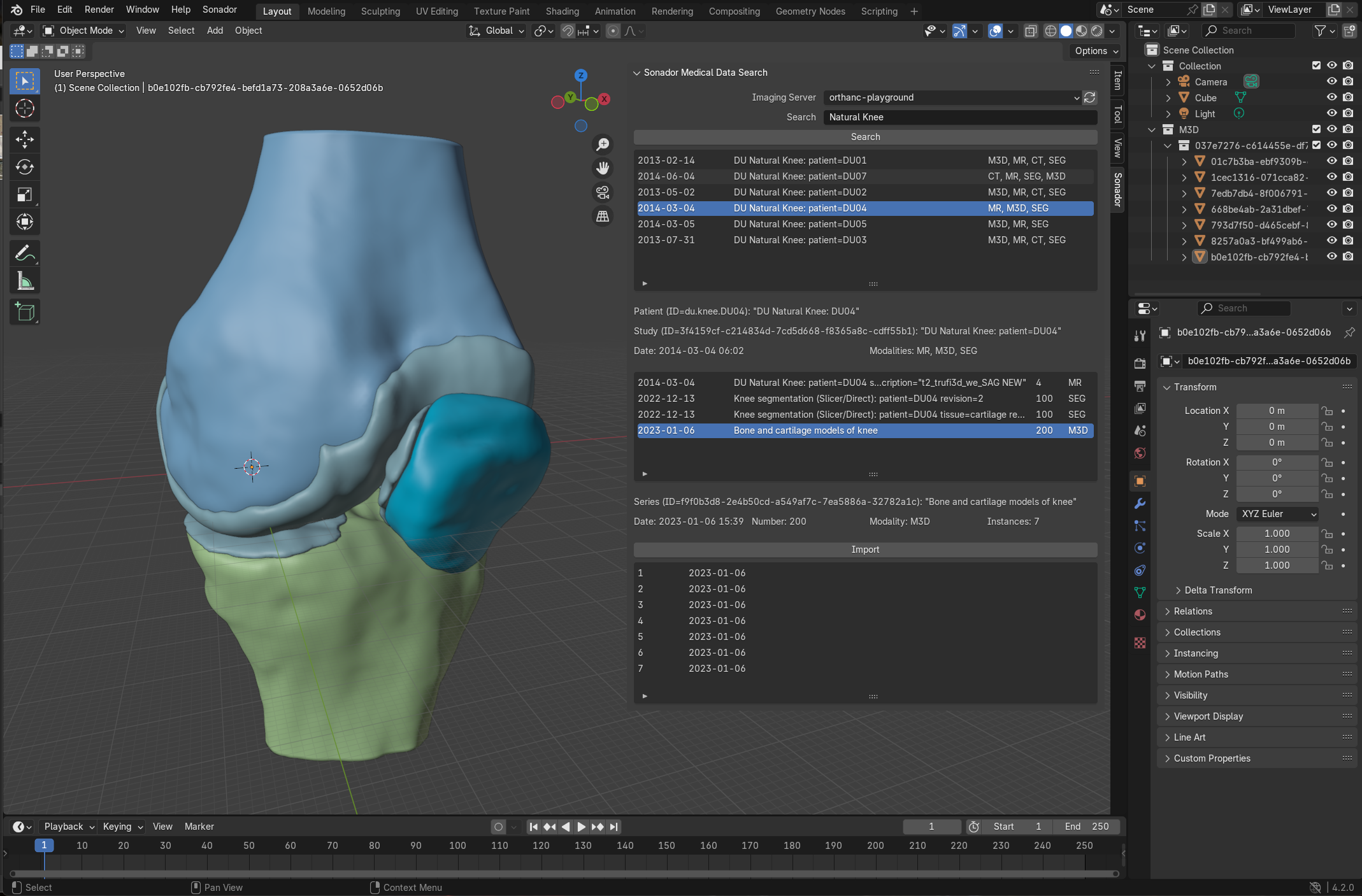This screenshot has width=1362, height=896.
Task: Click the blue Z axis gizmo
Action: click(580, 75)
